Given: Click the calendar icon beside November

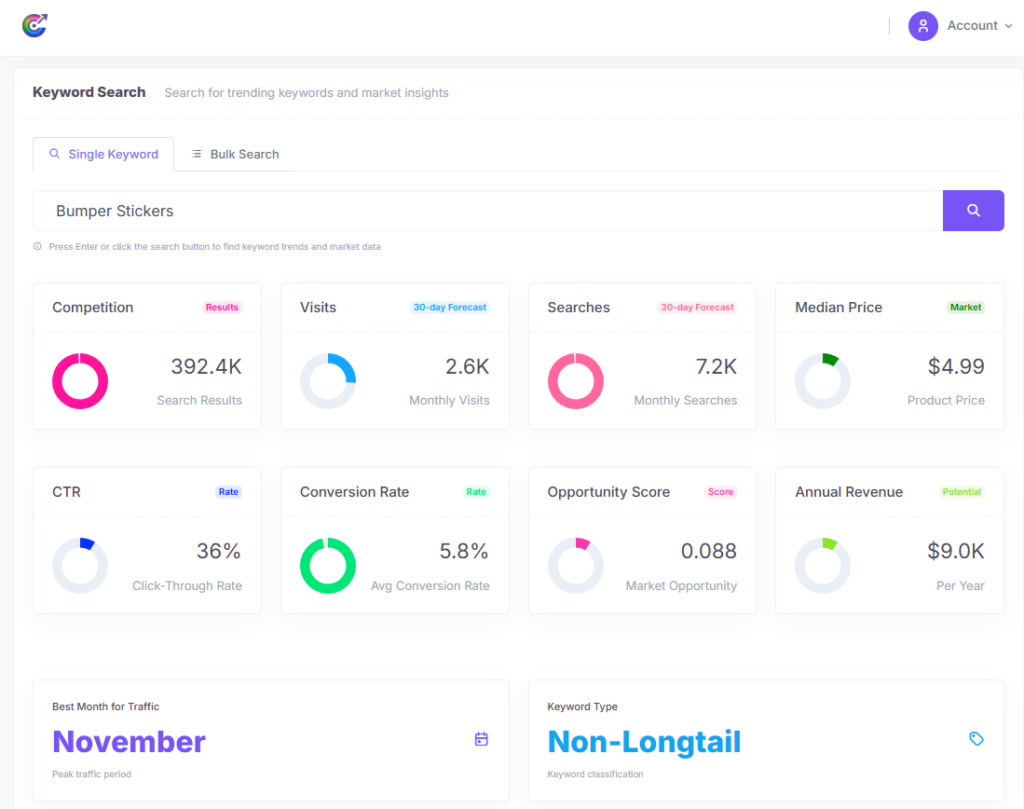Looking at the screenshot, I should [x=481, y=739].
